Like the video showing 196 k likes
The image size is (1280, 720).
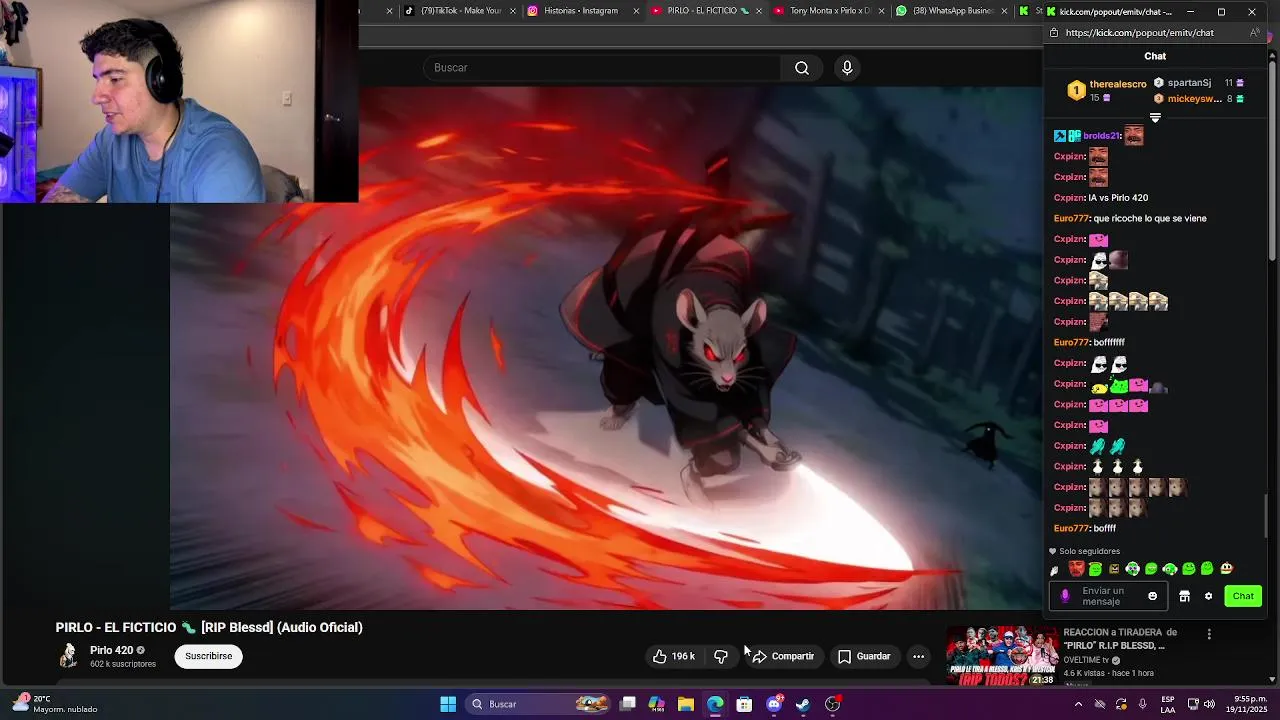point(673,656)
